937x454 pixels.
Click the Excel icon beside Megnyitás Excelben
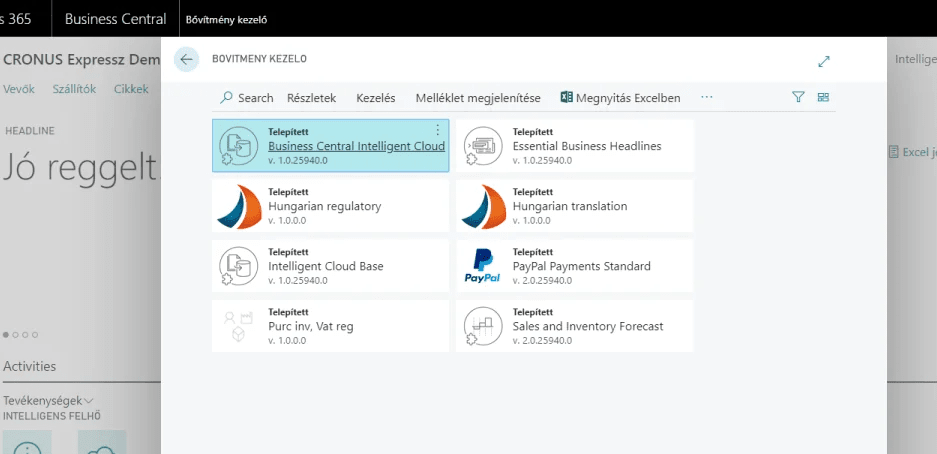coord(567,97)
